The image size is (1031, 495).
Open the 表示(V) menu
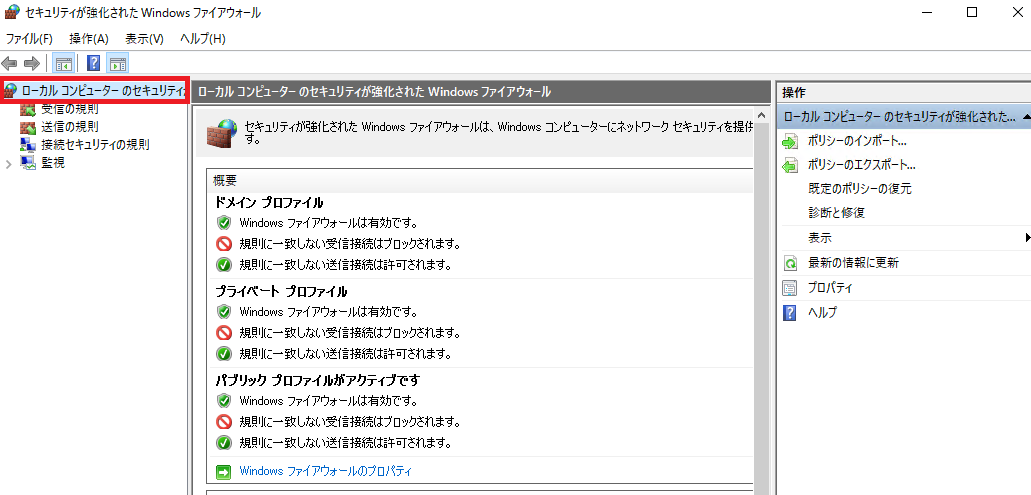coord(144,39)
